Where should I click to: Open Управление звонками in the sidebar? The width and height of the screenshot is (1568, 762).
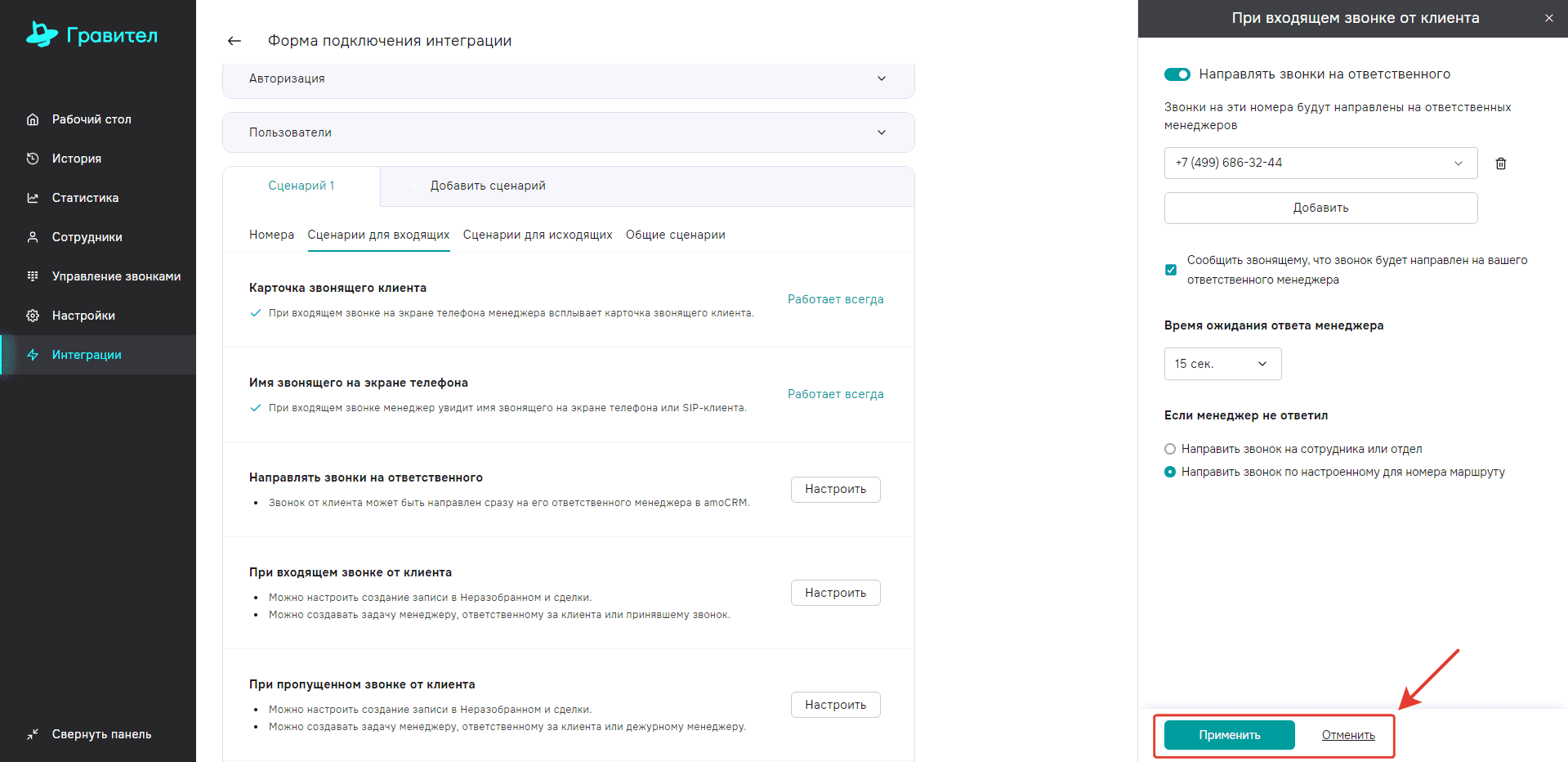click(x=116, y=276)
